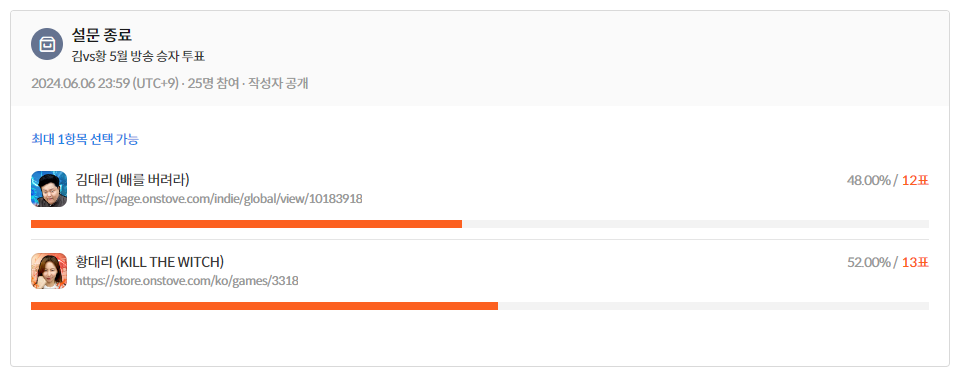Click the poll title 김vs황 5월 방송 승자 투표
This screenshot has width=960, height=376.
[138, 57]
